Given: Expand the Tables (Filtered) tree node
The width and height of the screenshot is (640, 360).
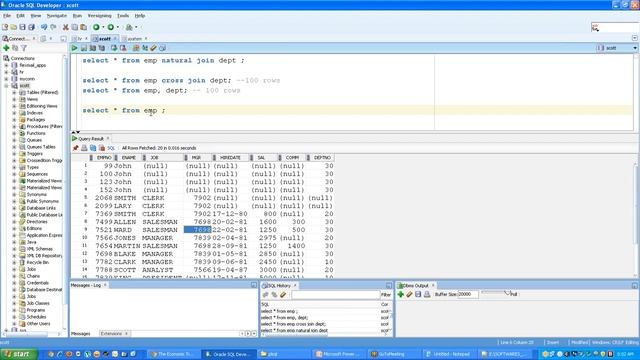Looking at the screenshot, I should (x=14, y=93).
